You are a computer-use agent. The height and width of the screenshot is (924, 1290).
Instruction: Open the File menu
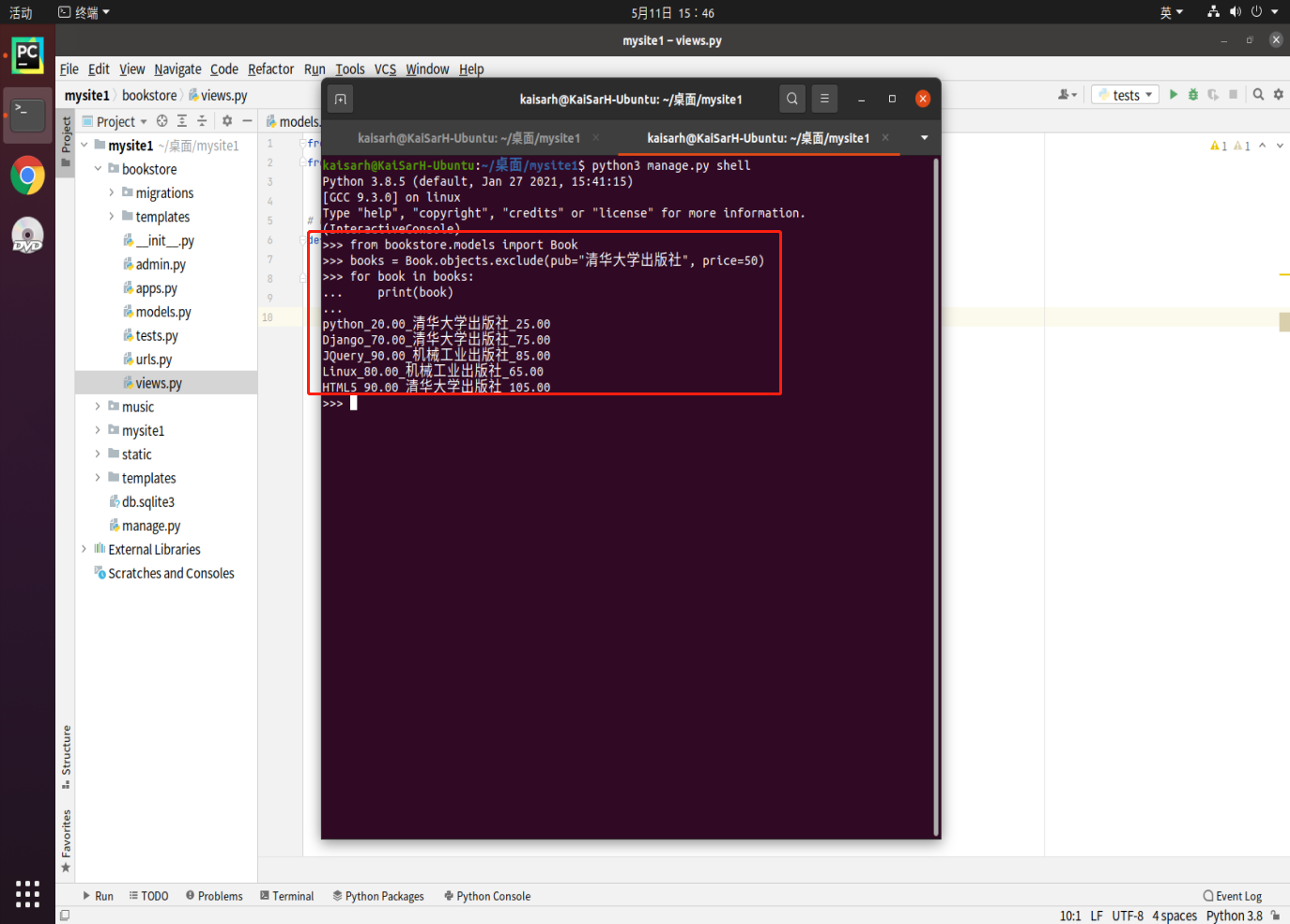click(x=69, y=69)
